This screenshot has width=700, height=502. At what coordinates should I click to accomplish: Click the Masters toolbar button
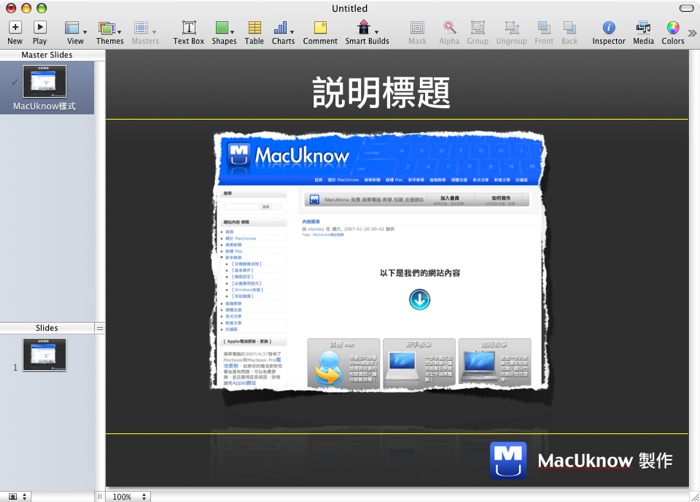tap(145, 33)
